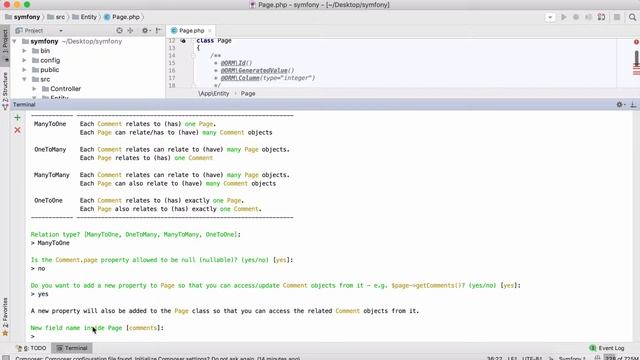640x360 pixels.
Task: Open the run configuration dropdown
Action: pos(550,17)
